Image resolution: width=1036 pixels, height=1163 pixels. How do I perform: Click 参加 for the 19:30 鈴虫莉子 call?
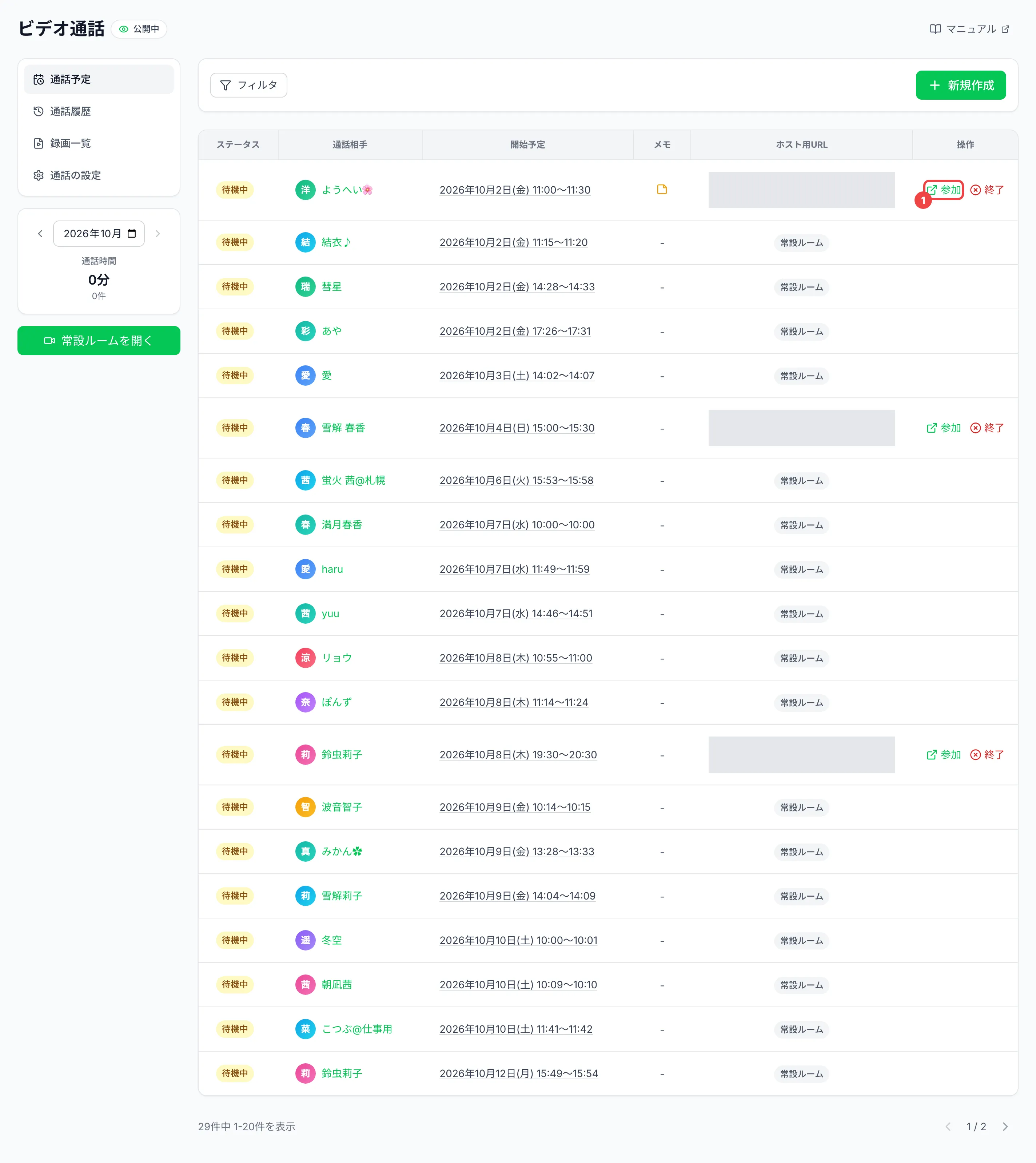[944, 755]
